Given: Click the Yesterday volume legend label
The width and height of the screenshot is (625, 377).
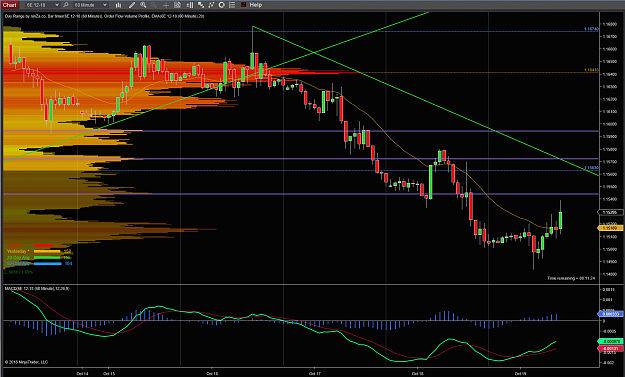Looking at the screenshot, I should click(18, 251).
